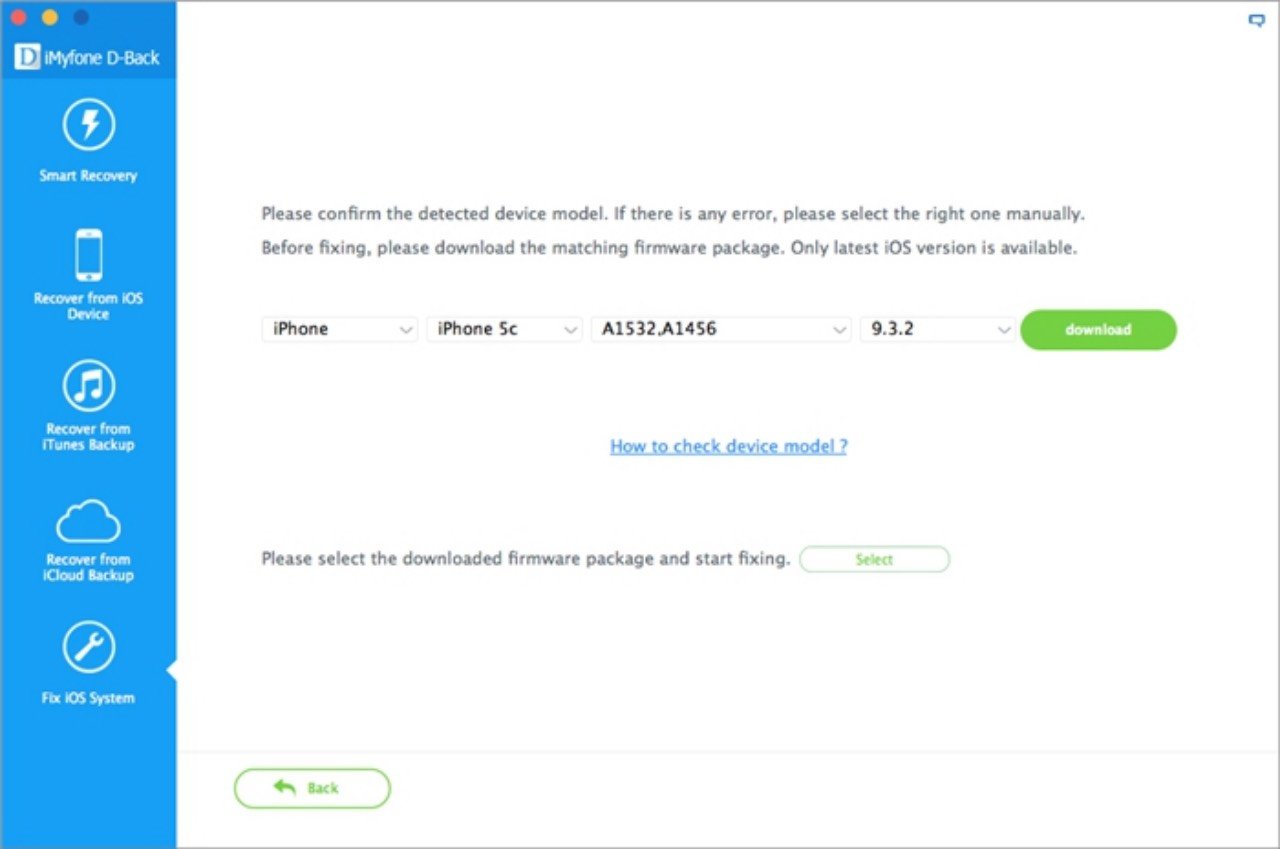
Task: Open the model number dropdown A1532,A1456
Action: click(x=721, y=329)
